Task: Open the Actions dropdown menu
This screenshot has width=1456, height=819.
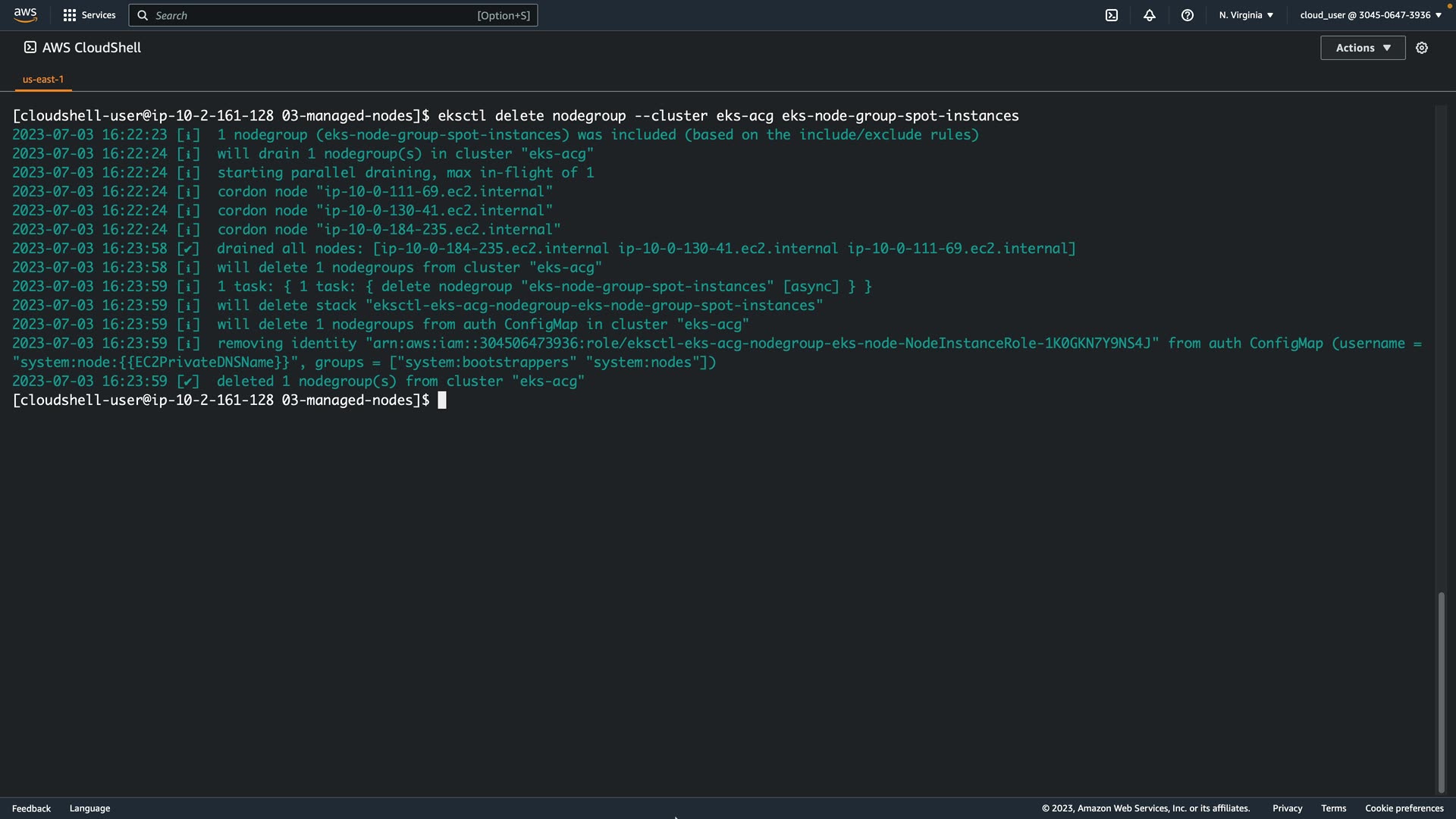Action: tap(1363, 48)
